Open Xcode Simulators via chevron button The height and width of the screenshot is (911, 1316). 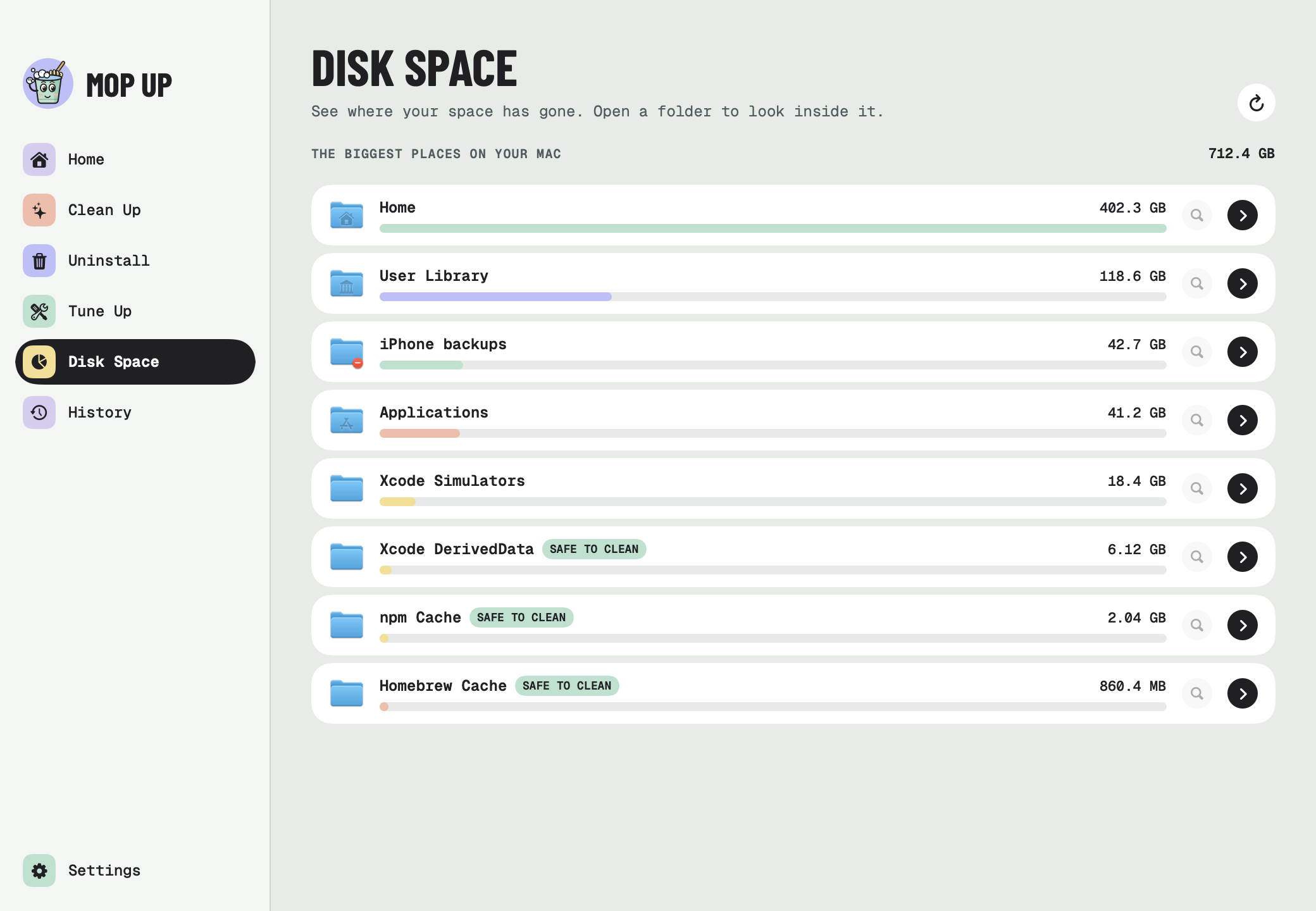[x=1242, y=488]
